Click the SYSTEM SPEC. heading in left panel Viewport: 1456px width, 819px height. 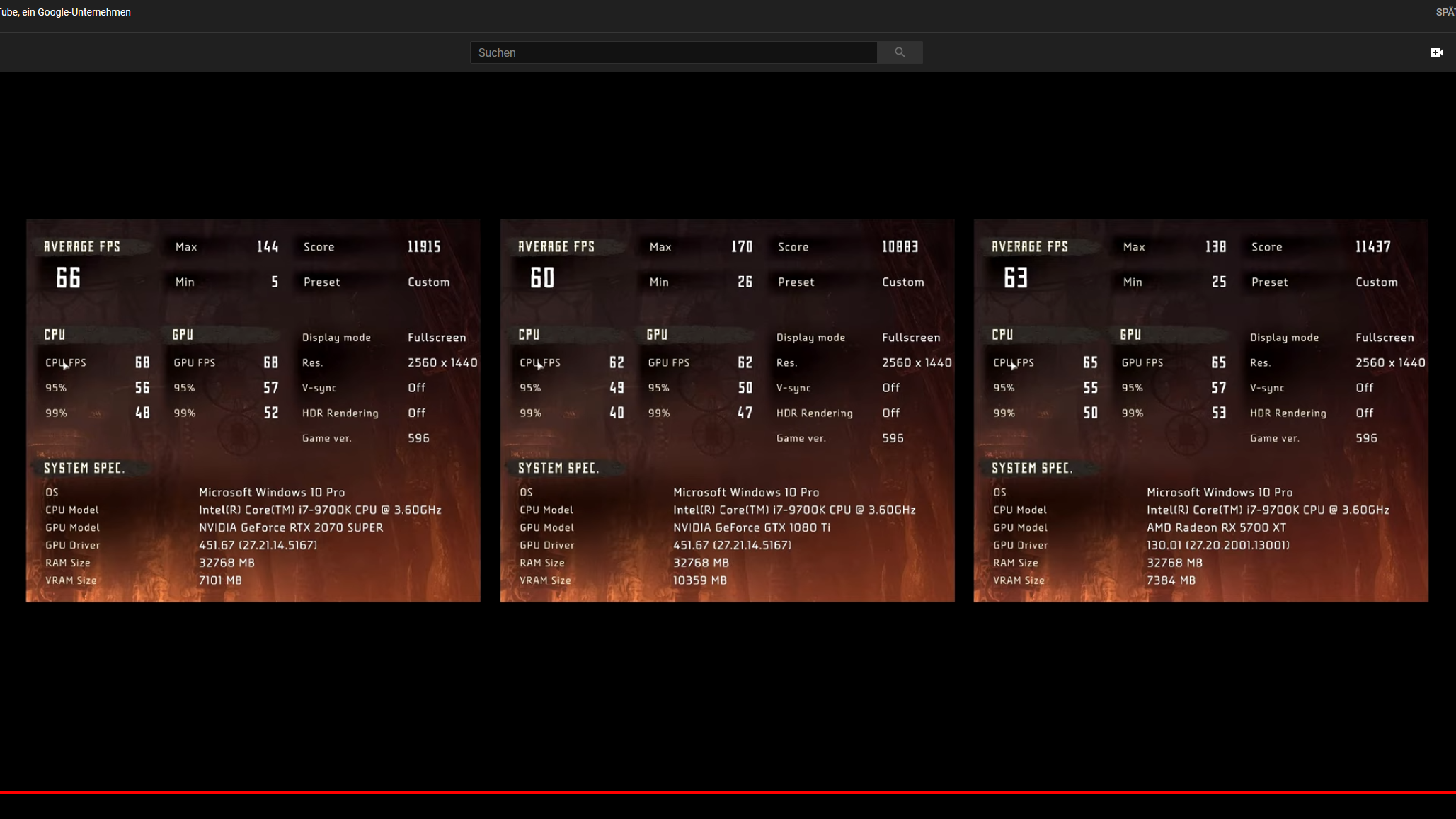pyautogui.click(x=84, y=468)
